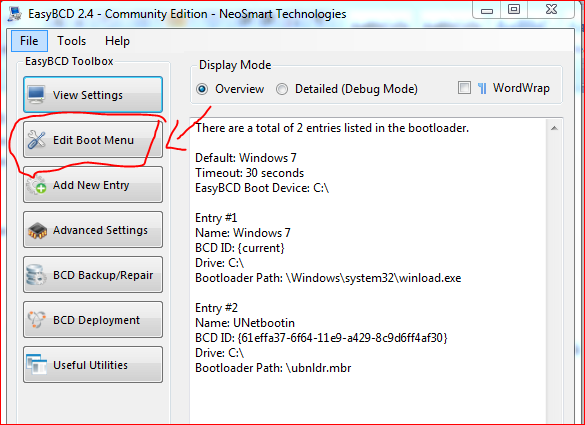This screenshot has width=585, height=425.
Task: Click the WordWrap paragraph icon
Action: pos(482,88)
